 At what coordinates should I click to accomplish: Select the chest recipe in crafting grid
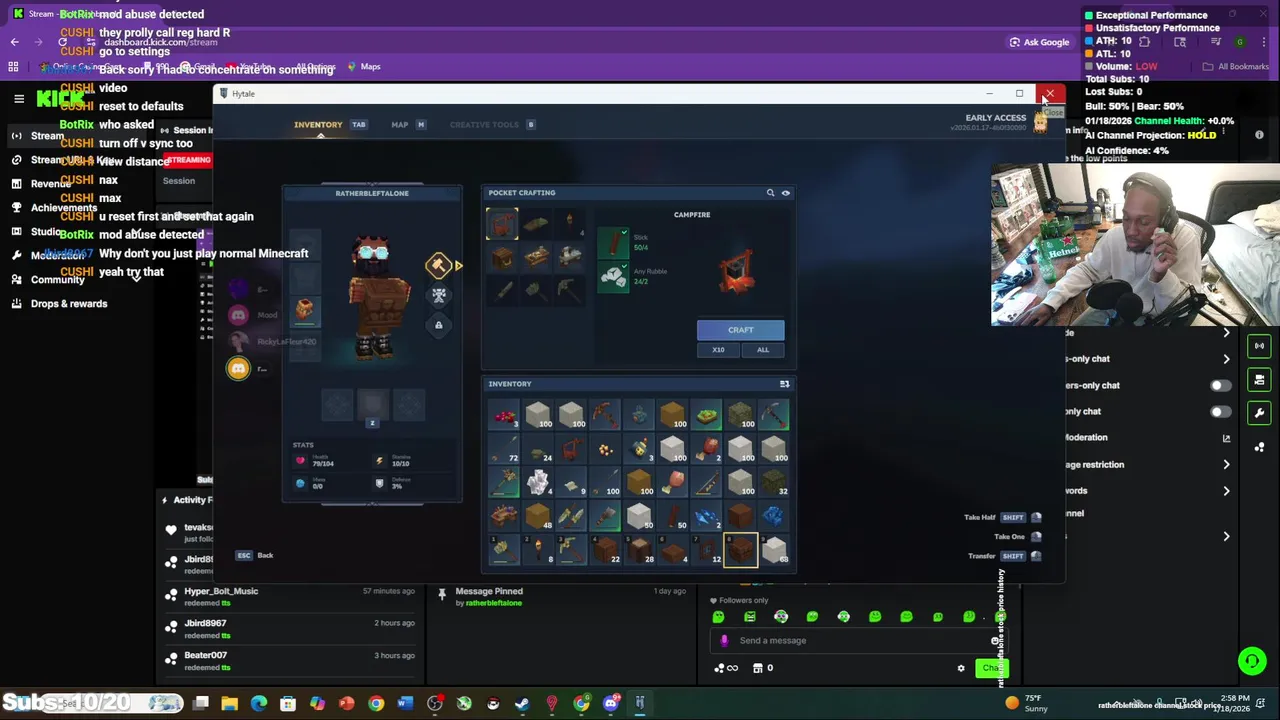(502, 257)
